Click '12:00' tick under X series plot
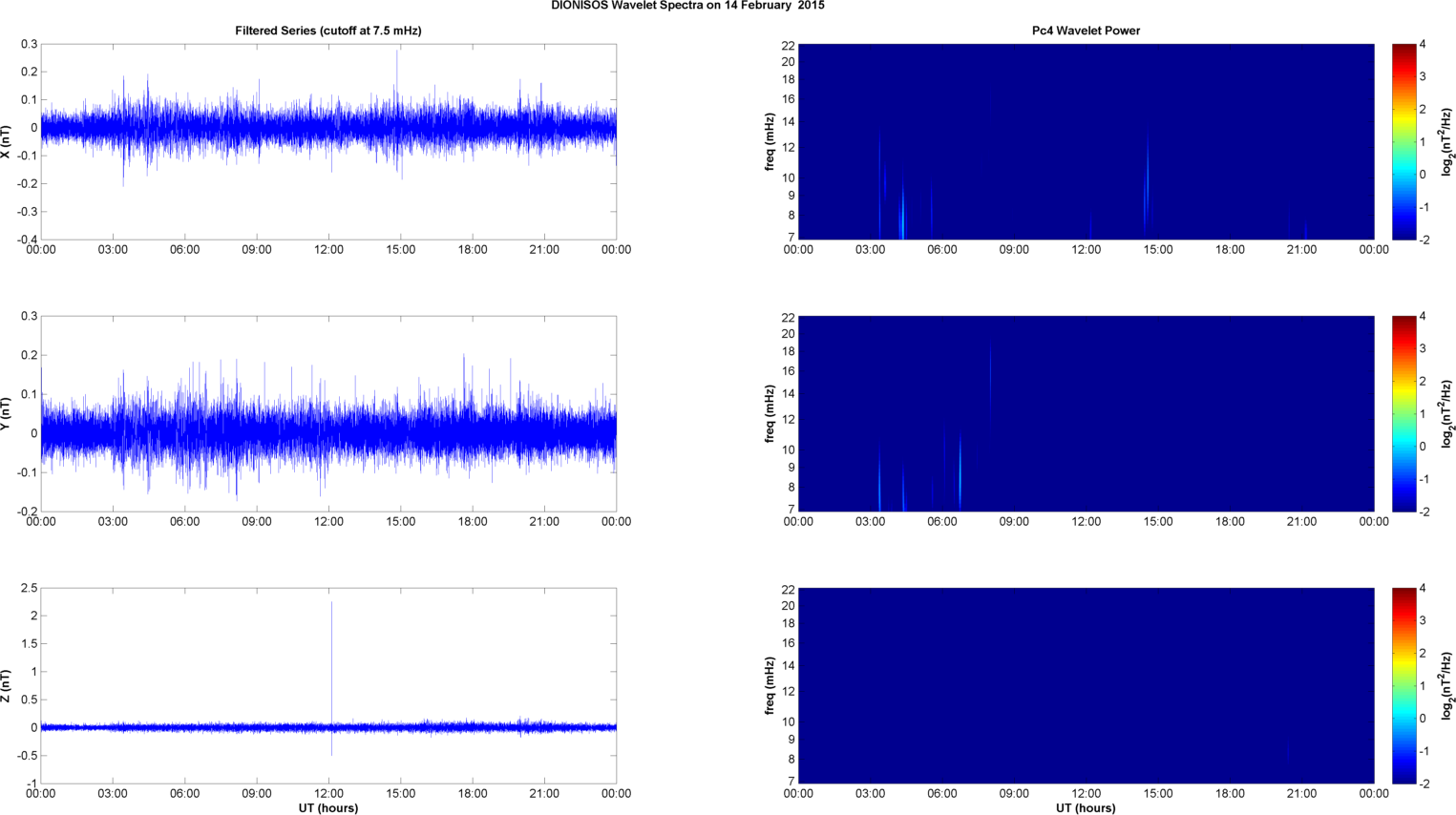 click(328, 250)
